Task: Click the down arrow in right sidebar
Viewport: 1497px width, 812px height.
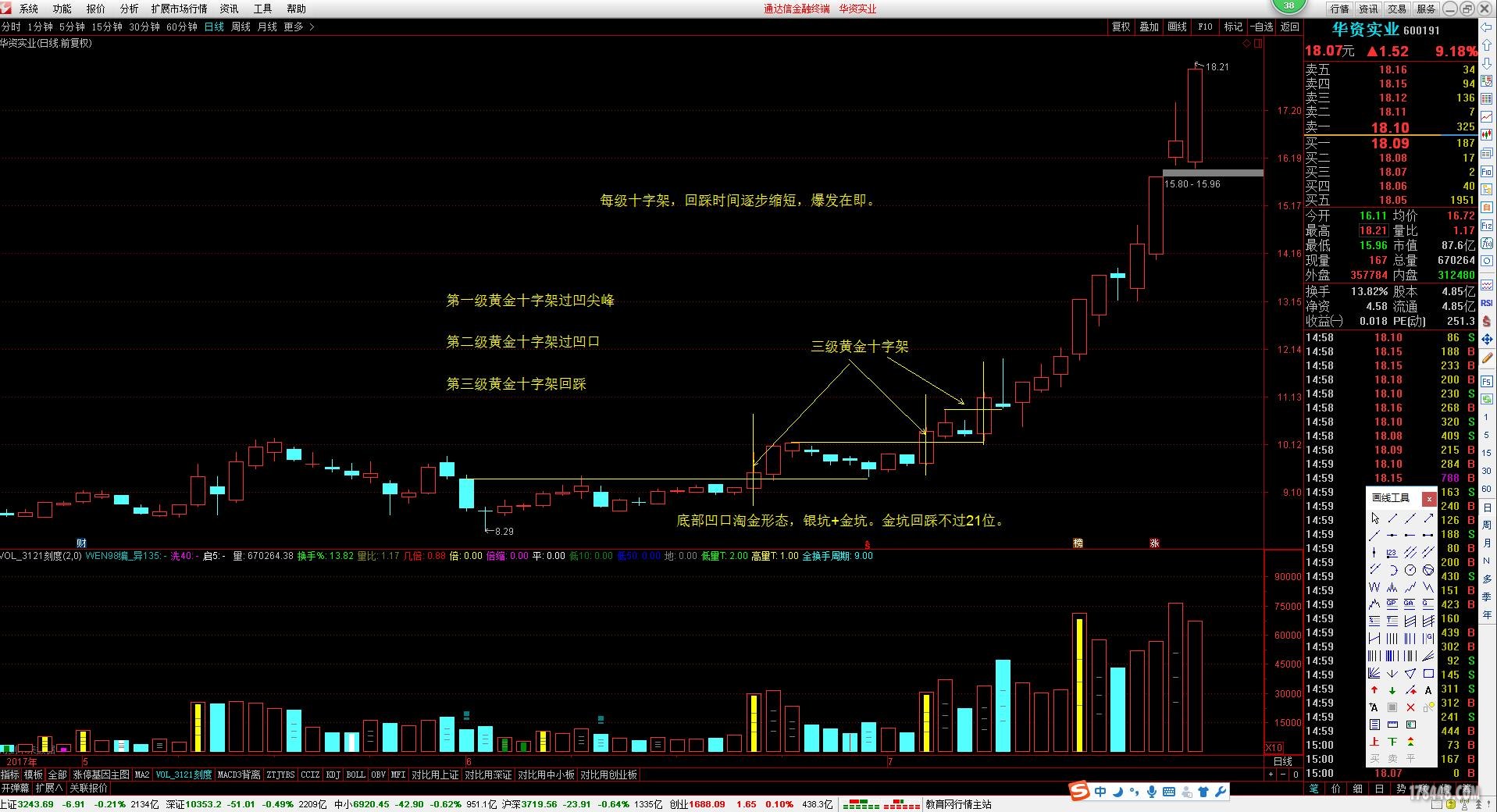Action: (1487, 62)
